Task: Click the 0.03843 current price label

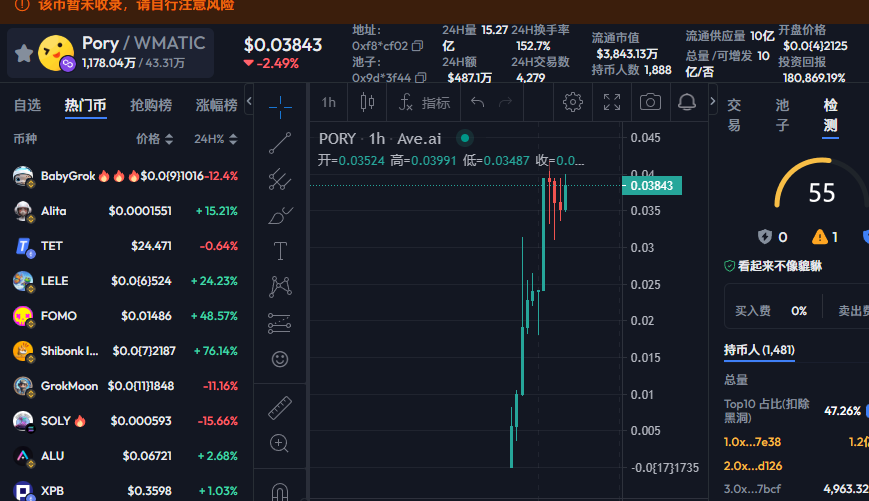Action: tap(652, 186)
